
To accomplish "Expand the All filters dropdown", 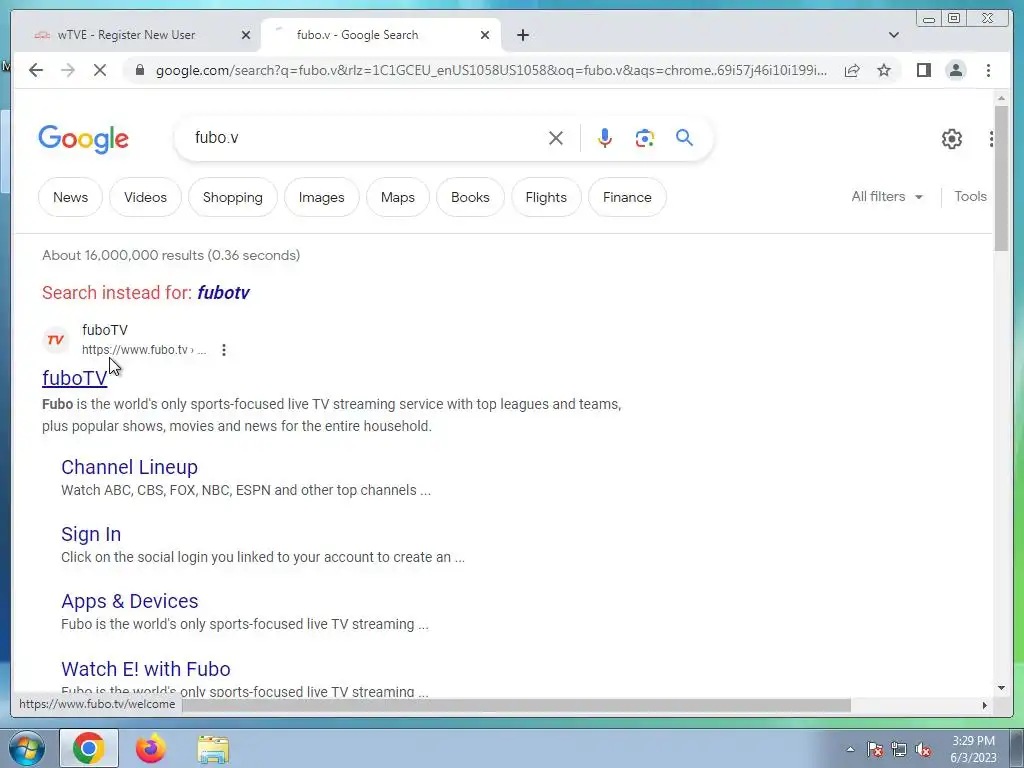I will click(887, 197).
